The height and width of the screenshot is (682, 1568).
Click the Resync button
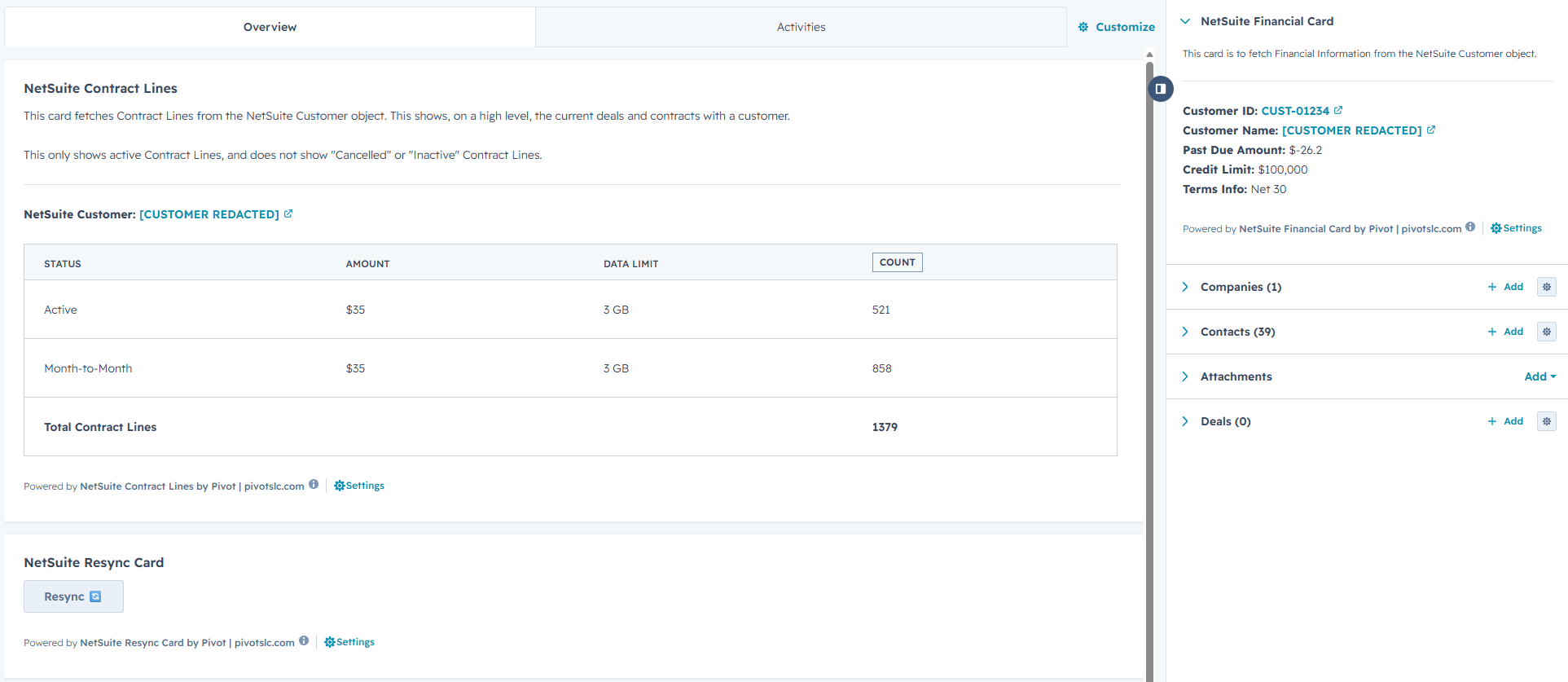73,596
